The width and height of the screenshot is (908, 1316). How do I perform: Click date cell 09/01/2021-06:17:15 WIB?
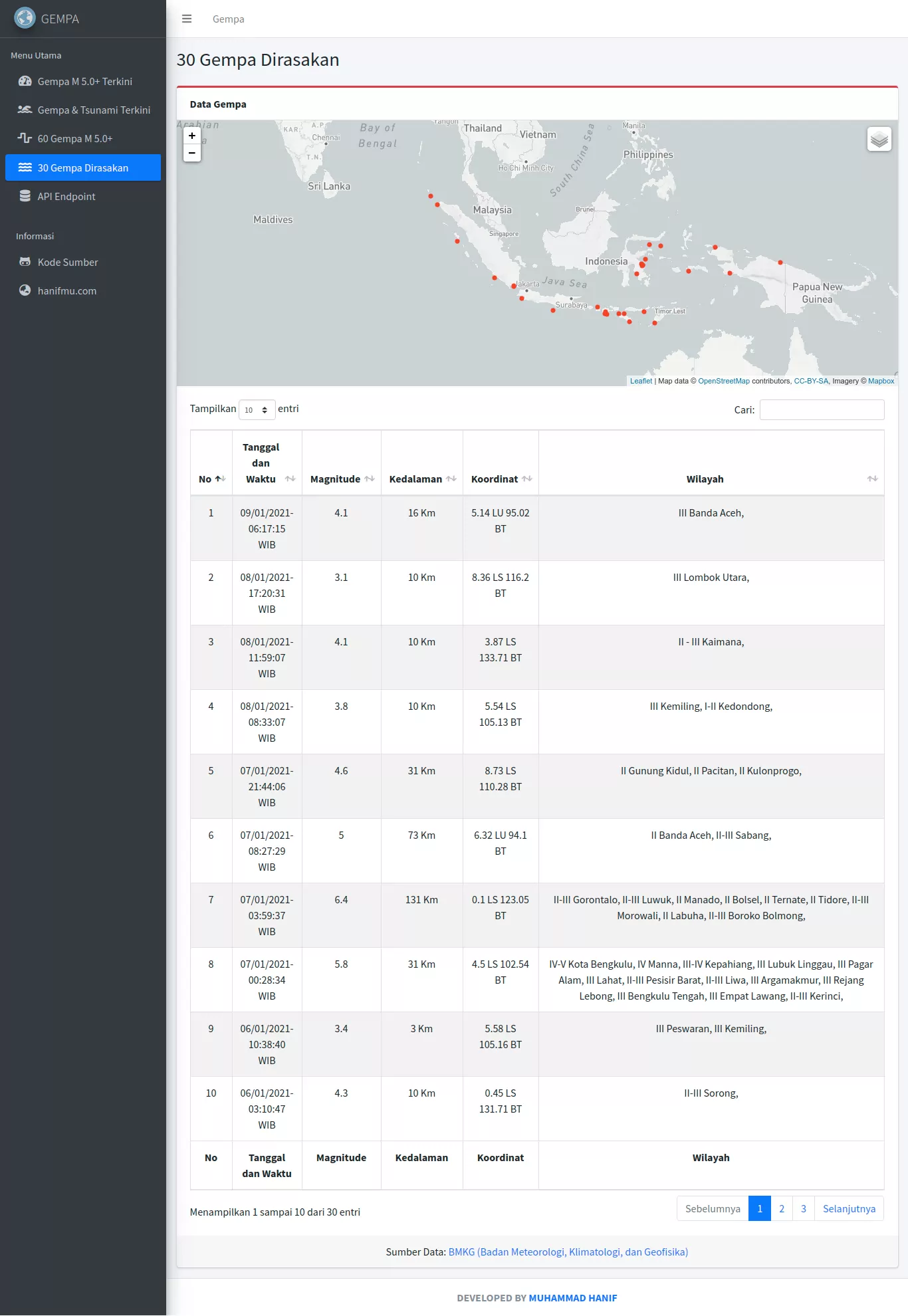pyautogui.click(x=267, y=528)
